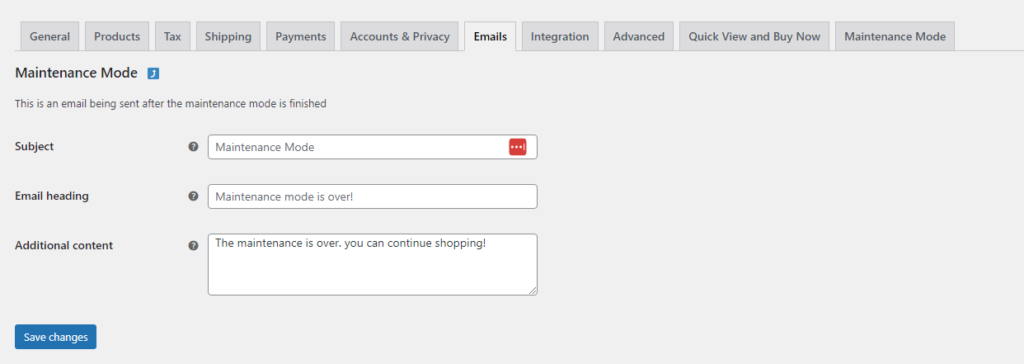Click the red password manager icon in Subject field
Viewport: 1024px width, 364px height.
point(517,147)
